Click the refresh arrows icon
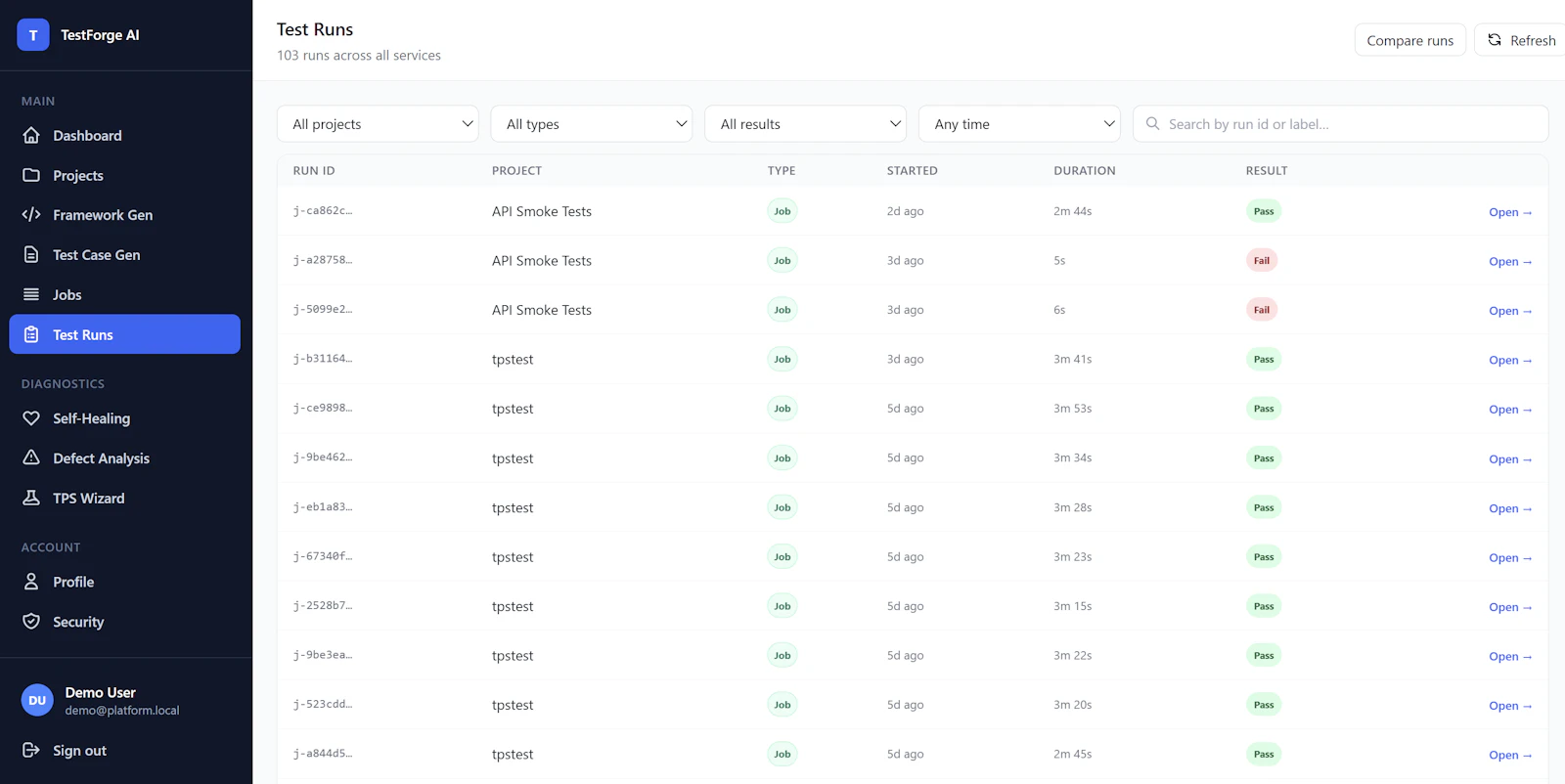 [x=1495, y=40]
